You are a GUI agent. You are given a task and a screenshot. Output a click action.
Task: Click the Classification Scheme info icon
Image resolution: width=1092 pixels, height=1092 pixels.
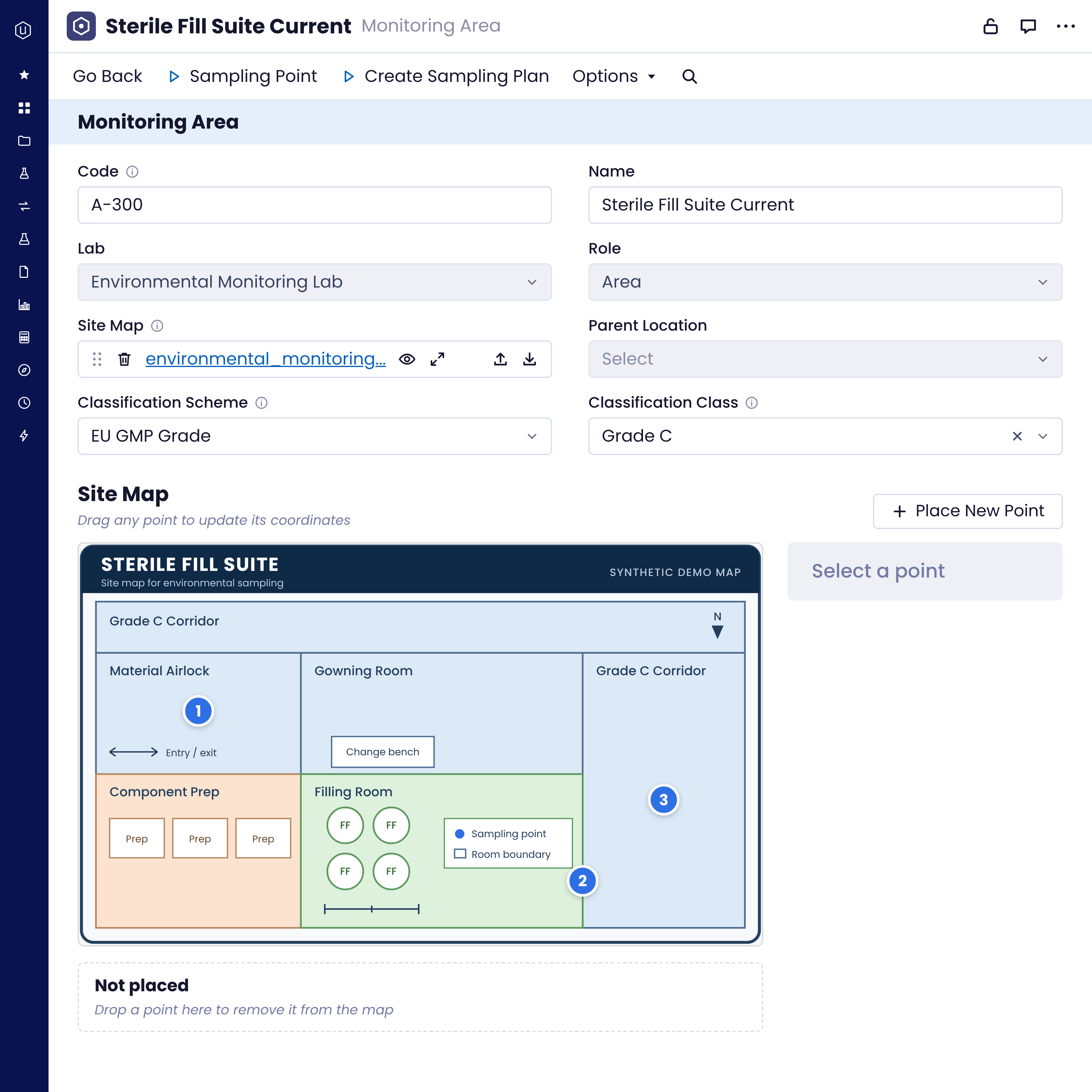[x=261, y=403]
